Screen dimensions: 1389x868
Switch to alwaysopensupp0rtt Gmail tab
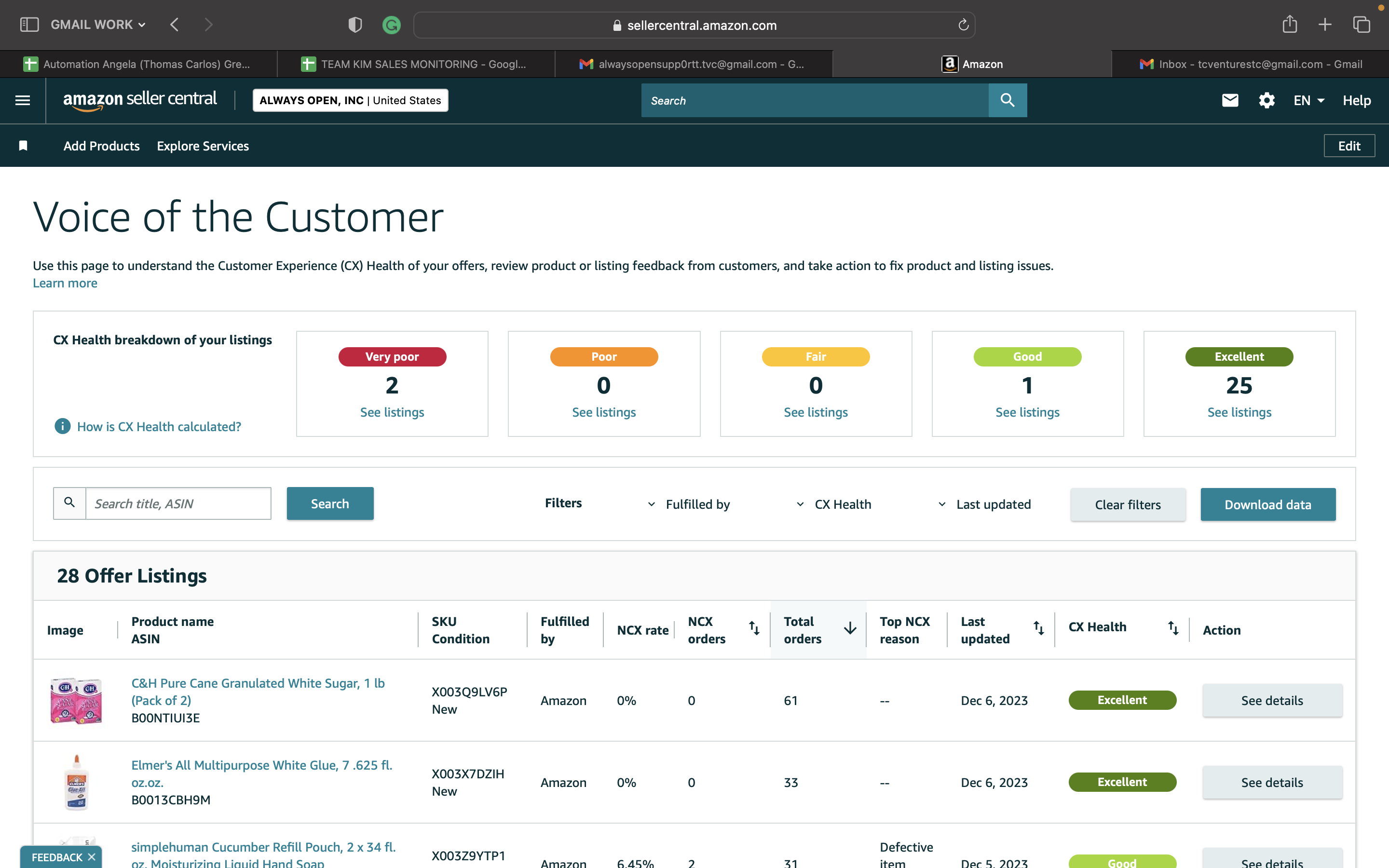694,64
